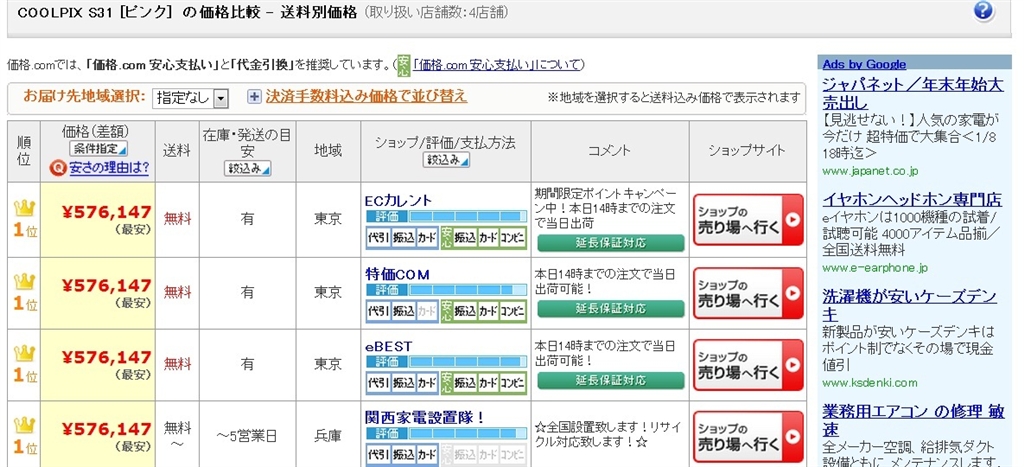Open the ジャパネット／年末年始大売出し ad
Viewport: 1024px width, 467px height.
[x=912, y=94]
